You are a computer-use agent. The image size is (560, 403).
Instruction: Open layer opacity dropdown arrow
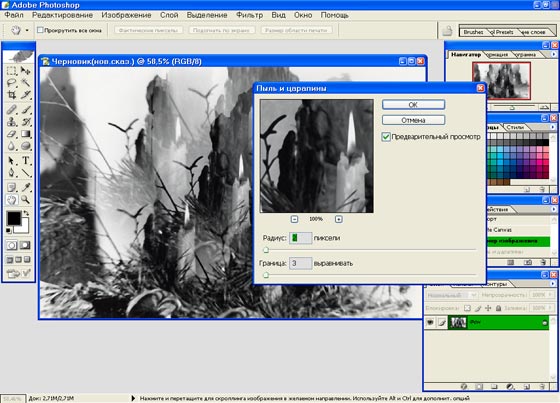point(549,295)
